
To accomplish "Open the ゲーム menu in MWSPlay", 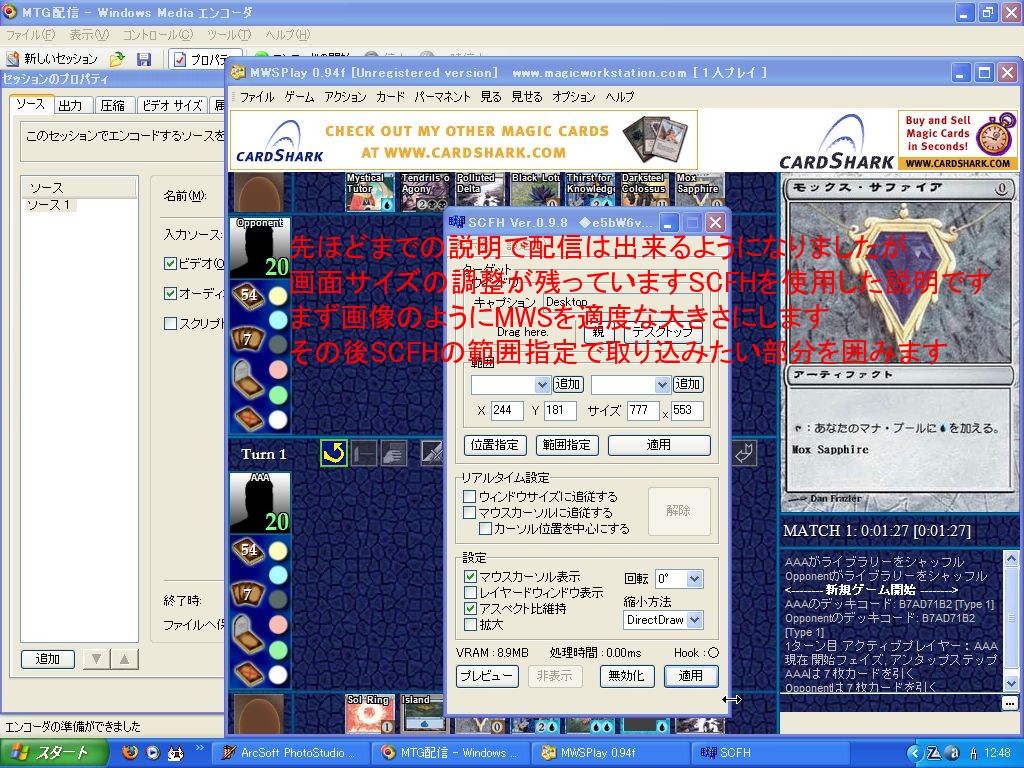I will tap(299, 97).
